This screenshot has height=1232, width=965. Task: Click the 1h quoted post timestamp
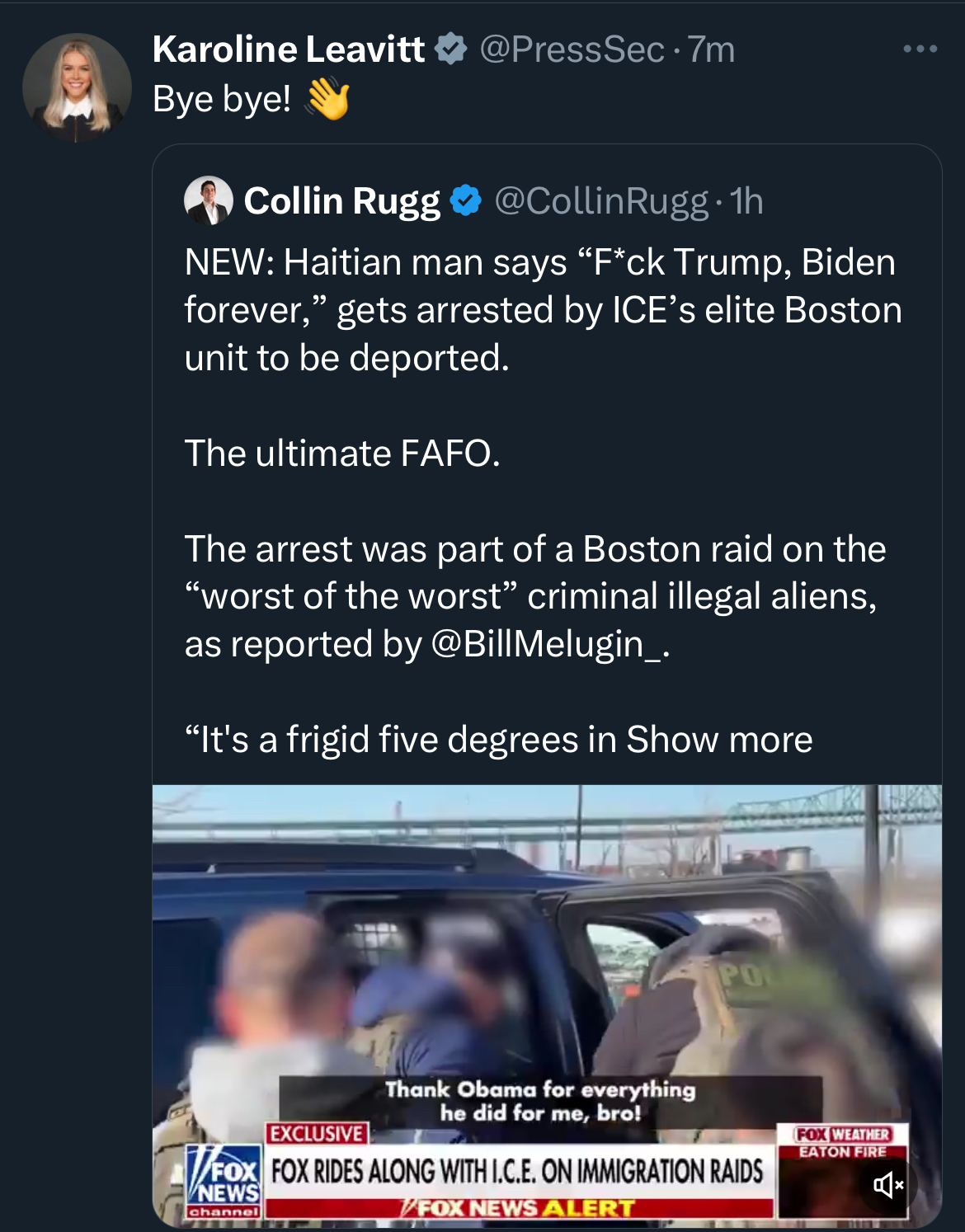(746, 200)
